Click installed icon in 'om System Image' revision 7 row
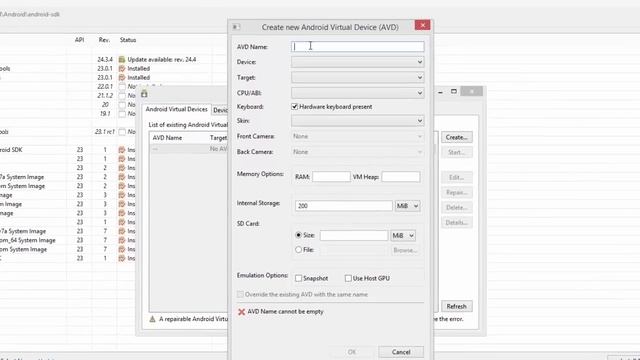 pyautogui.click(x=122, y=249)
